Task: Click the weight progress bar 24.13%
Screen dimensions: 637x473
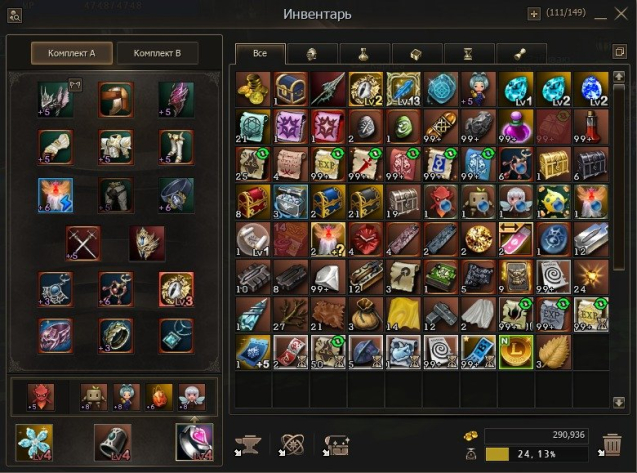Action: coord(536,454)
